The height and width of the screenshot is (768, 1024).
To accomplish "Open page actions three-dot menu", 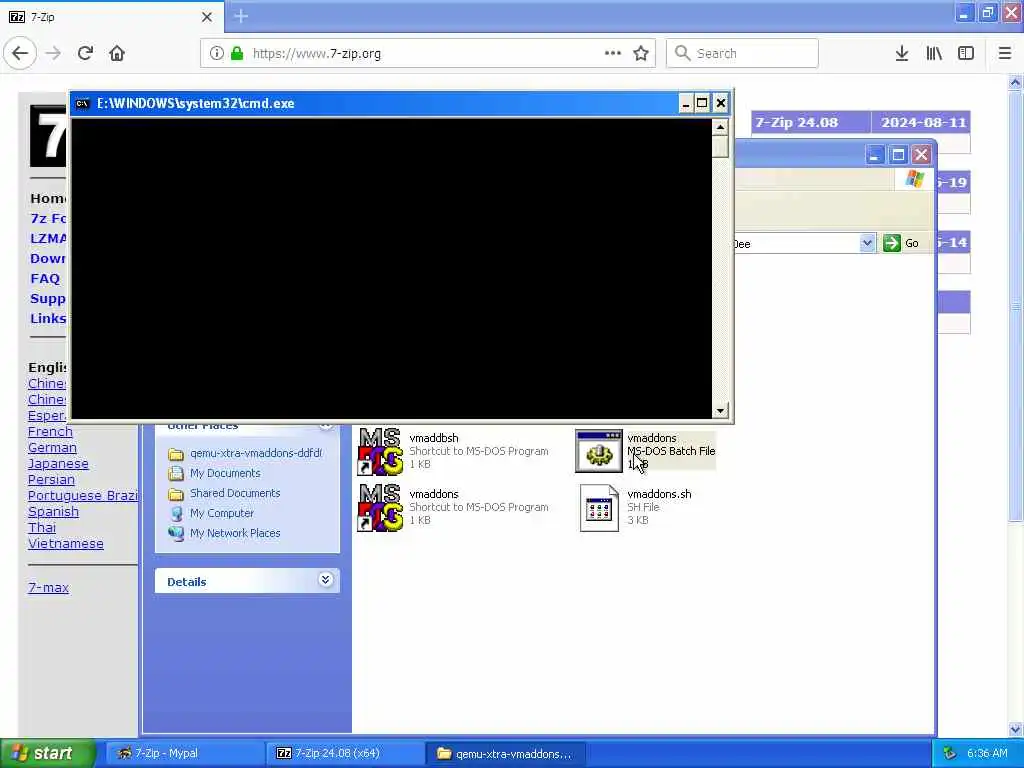I will click(613, 54).
